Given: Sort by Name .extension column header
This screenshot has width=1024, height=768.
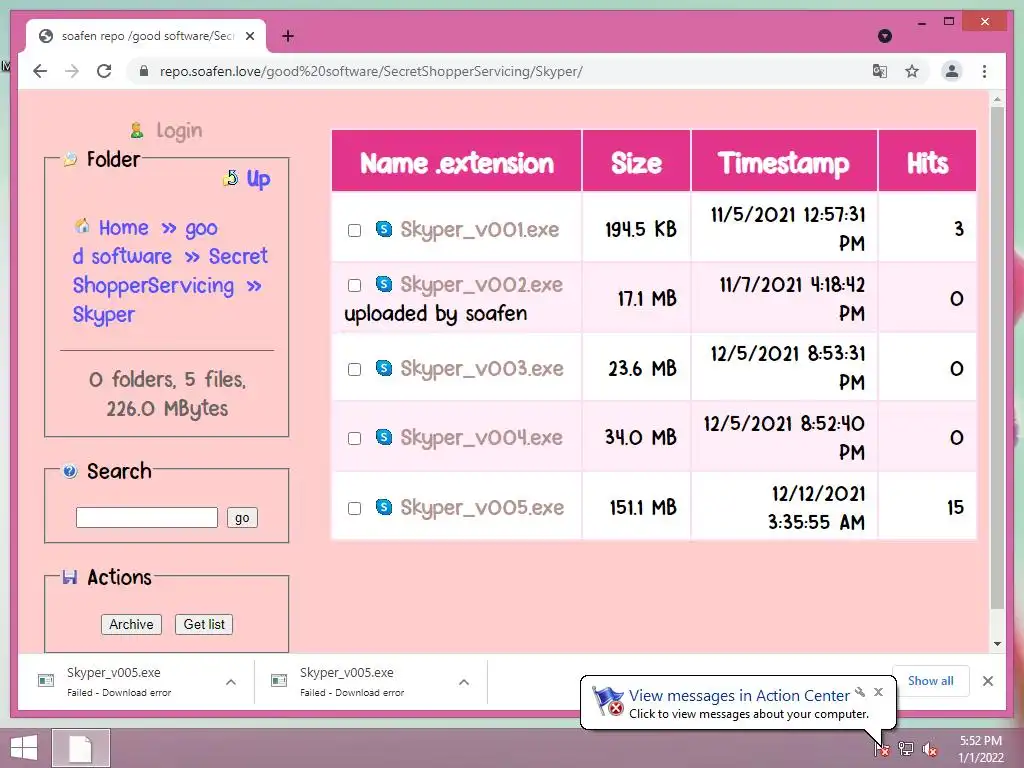Looking at the screenshot, I should [x=456, y=163].
